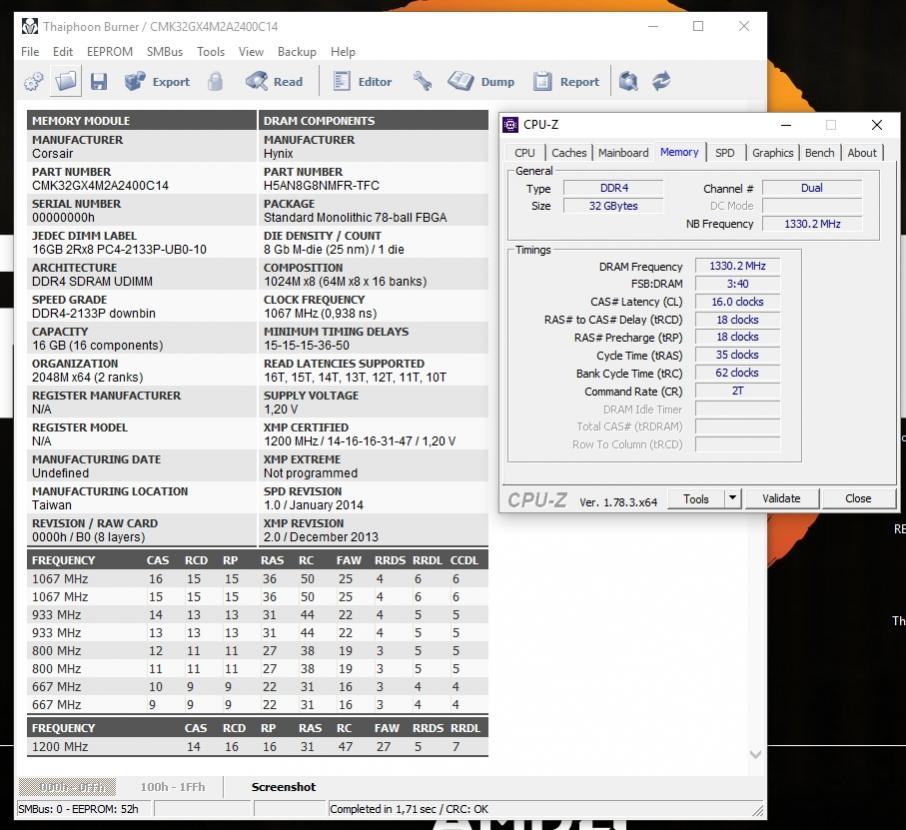This screenshot has width=906, height=830.
Task: Click the 1200 MHz XMP frequency row
Action: (x=257, y=746)
